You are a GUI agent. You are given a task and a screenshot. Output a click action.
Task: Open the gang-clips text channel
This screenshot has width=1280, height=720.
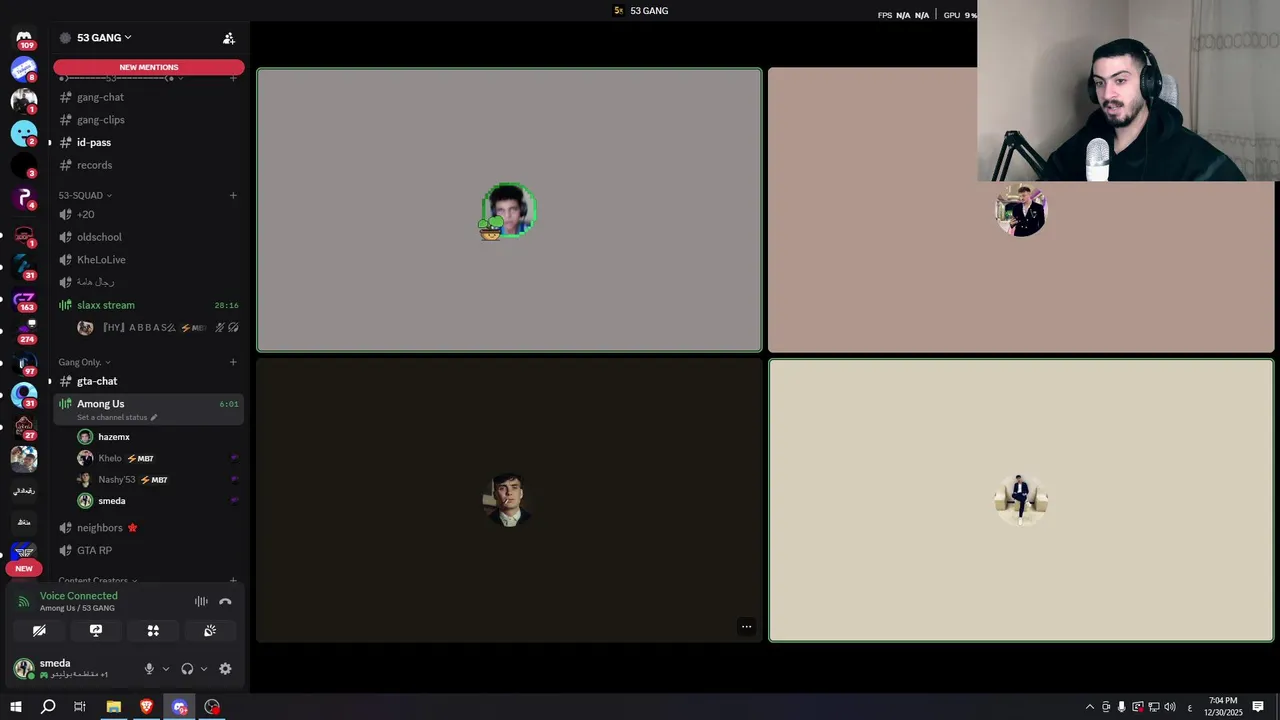[149, 120]
